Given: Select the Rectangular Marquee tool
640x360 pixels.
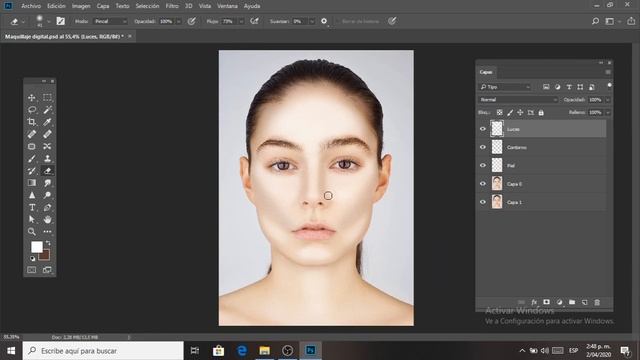Looking at the screenshot, I should tap(47, 98).
